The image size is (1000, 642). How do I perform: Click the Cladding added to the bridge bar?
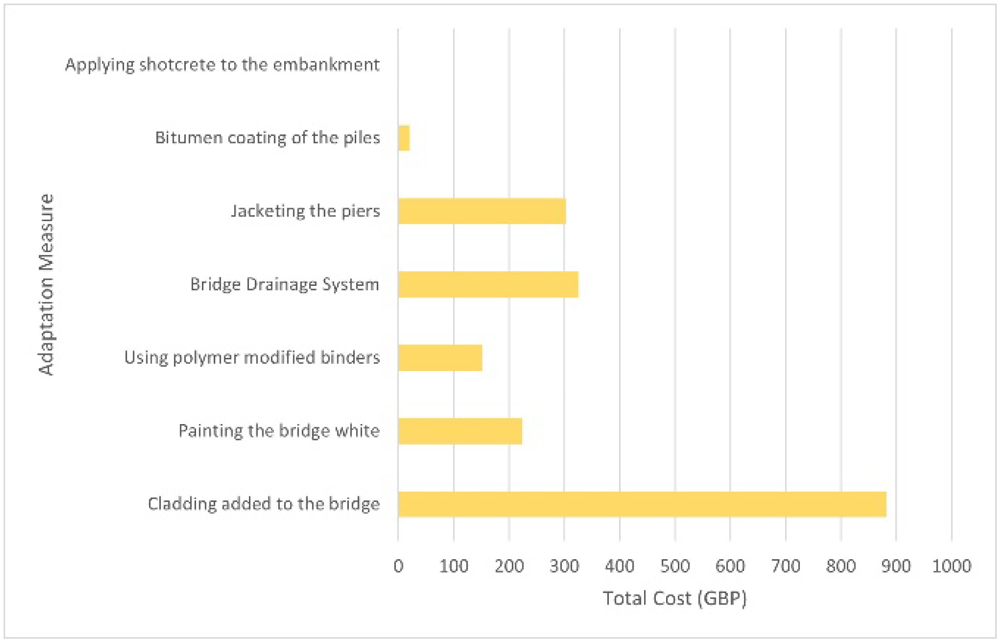(642, 504)
